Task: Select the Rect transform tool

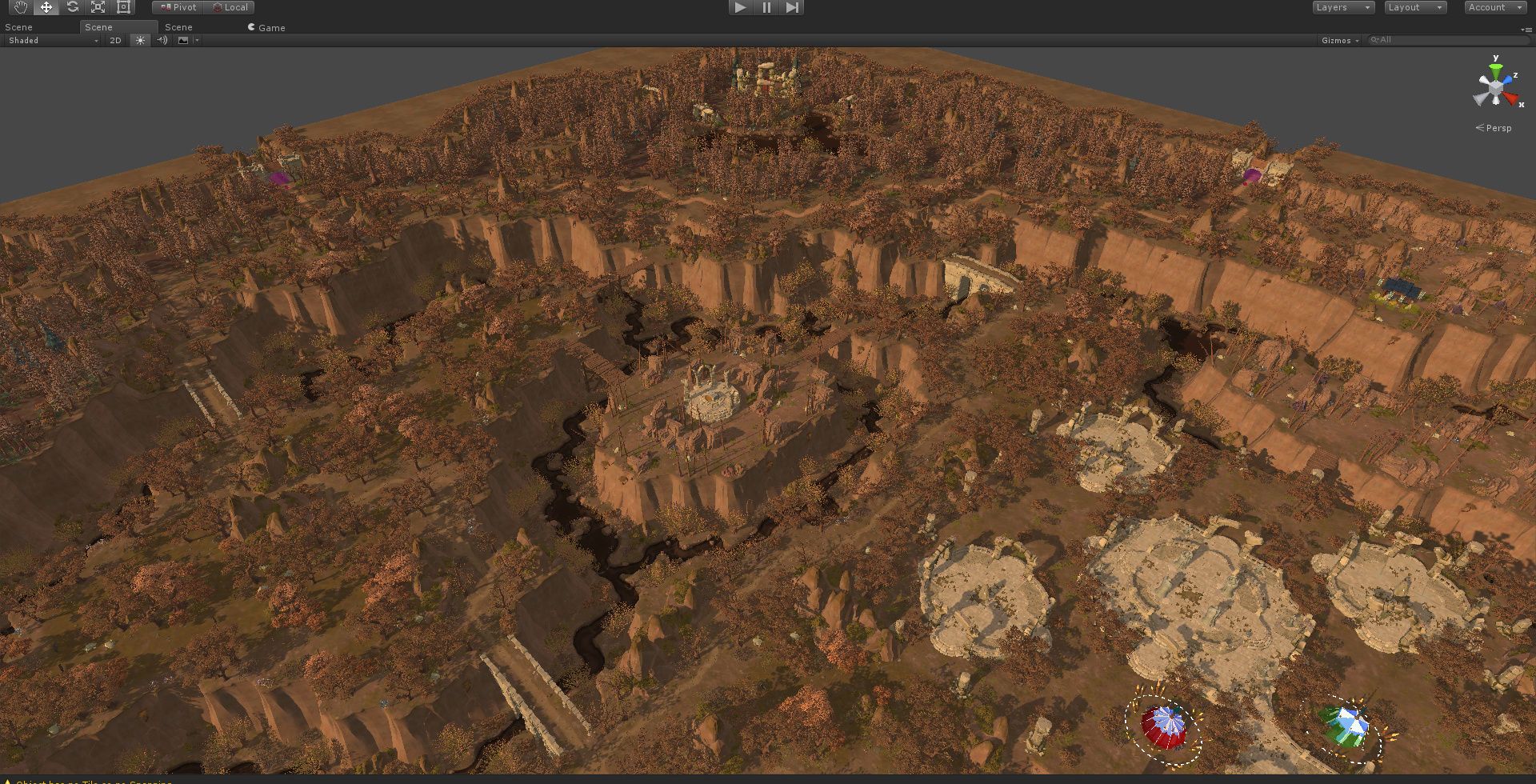Action: 123,7
